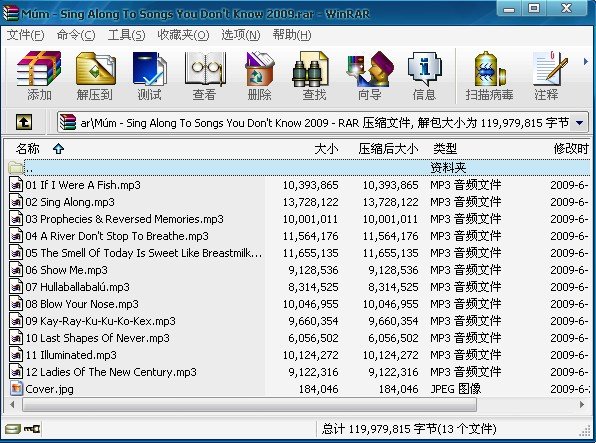Minimize the WinRAR window

[x=509, y=9]
